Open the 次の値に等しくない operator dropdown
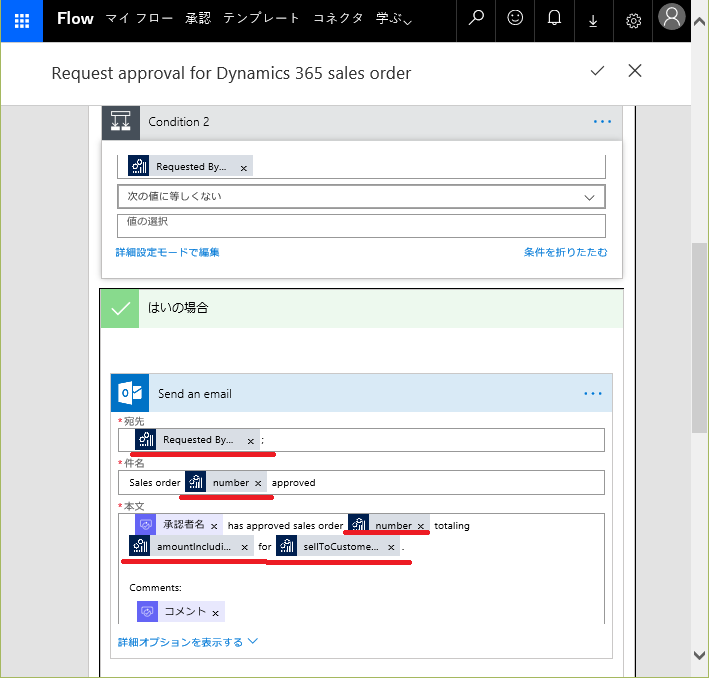Viewport: 709px width, 678px height. [361, 197]
